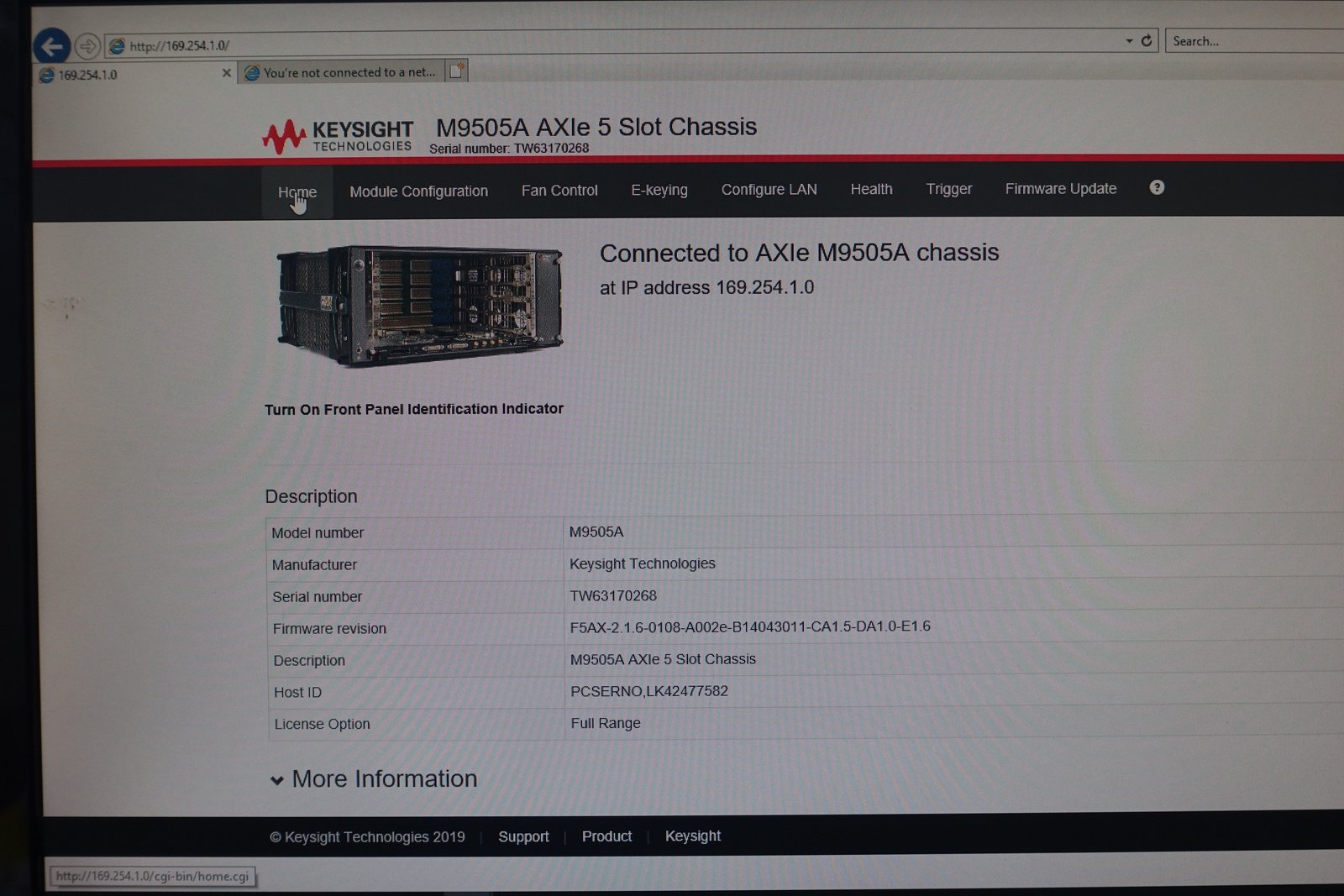Image resolution: width=1344 pixels, height=896 pixels.
Task: Open the Health page
Action: pyautogui.click(x=871, y=189)
